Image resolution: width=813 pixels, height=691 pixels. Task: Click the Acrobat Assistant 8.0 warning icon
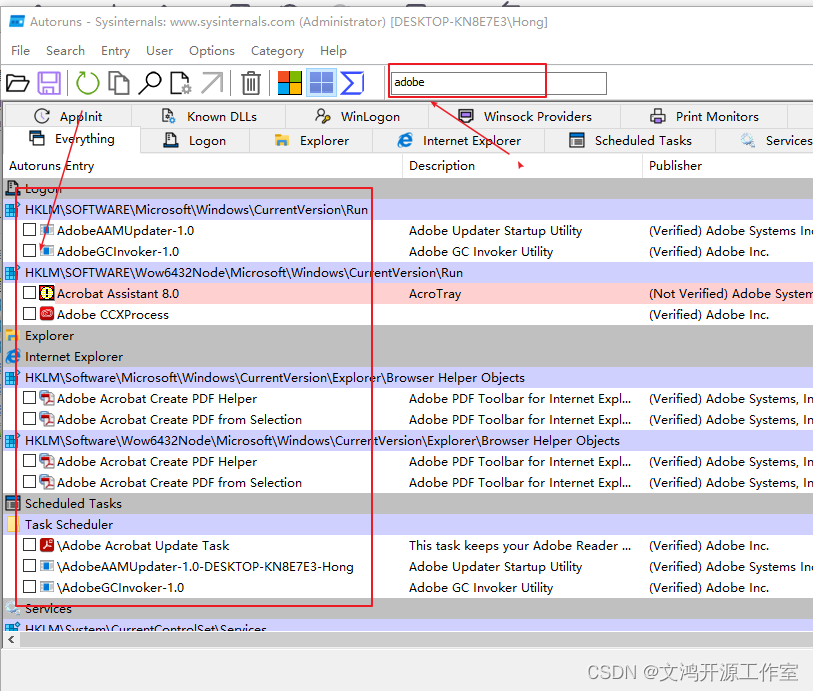(47, 293)
